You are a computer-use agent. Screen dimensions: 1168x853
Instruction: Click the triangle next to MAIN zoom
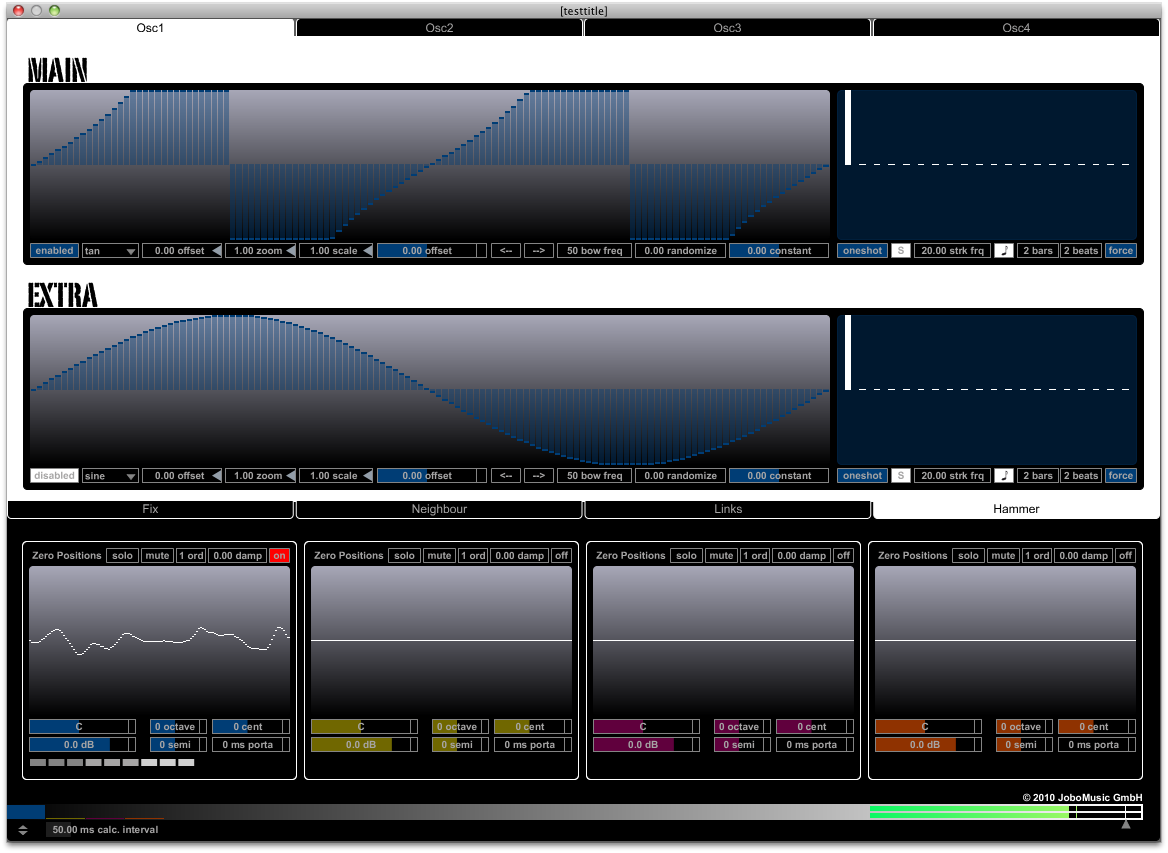[x=291, y=251]
